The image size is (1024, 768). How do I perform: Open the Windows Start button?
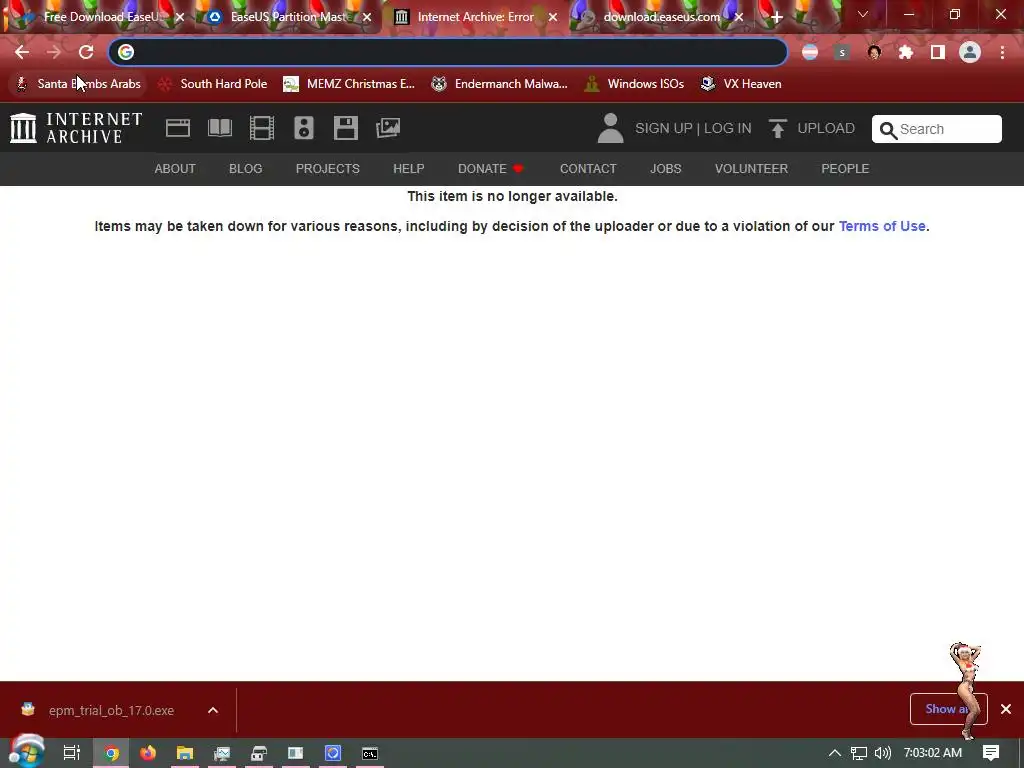[26, 752]
